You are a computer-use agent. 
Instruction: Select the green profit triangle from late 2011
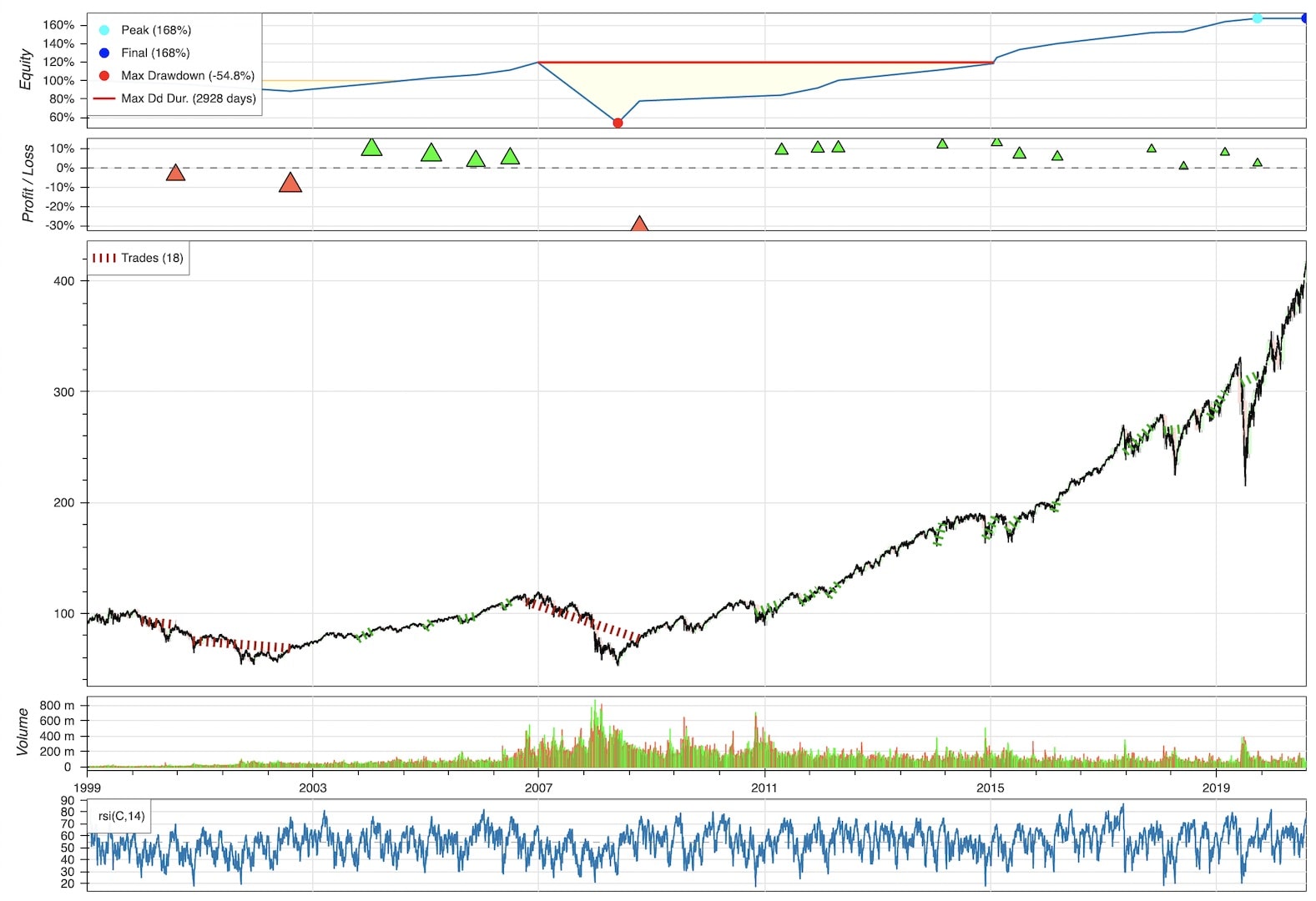(818, 147)
